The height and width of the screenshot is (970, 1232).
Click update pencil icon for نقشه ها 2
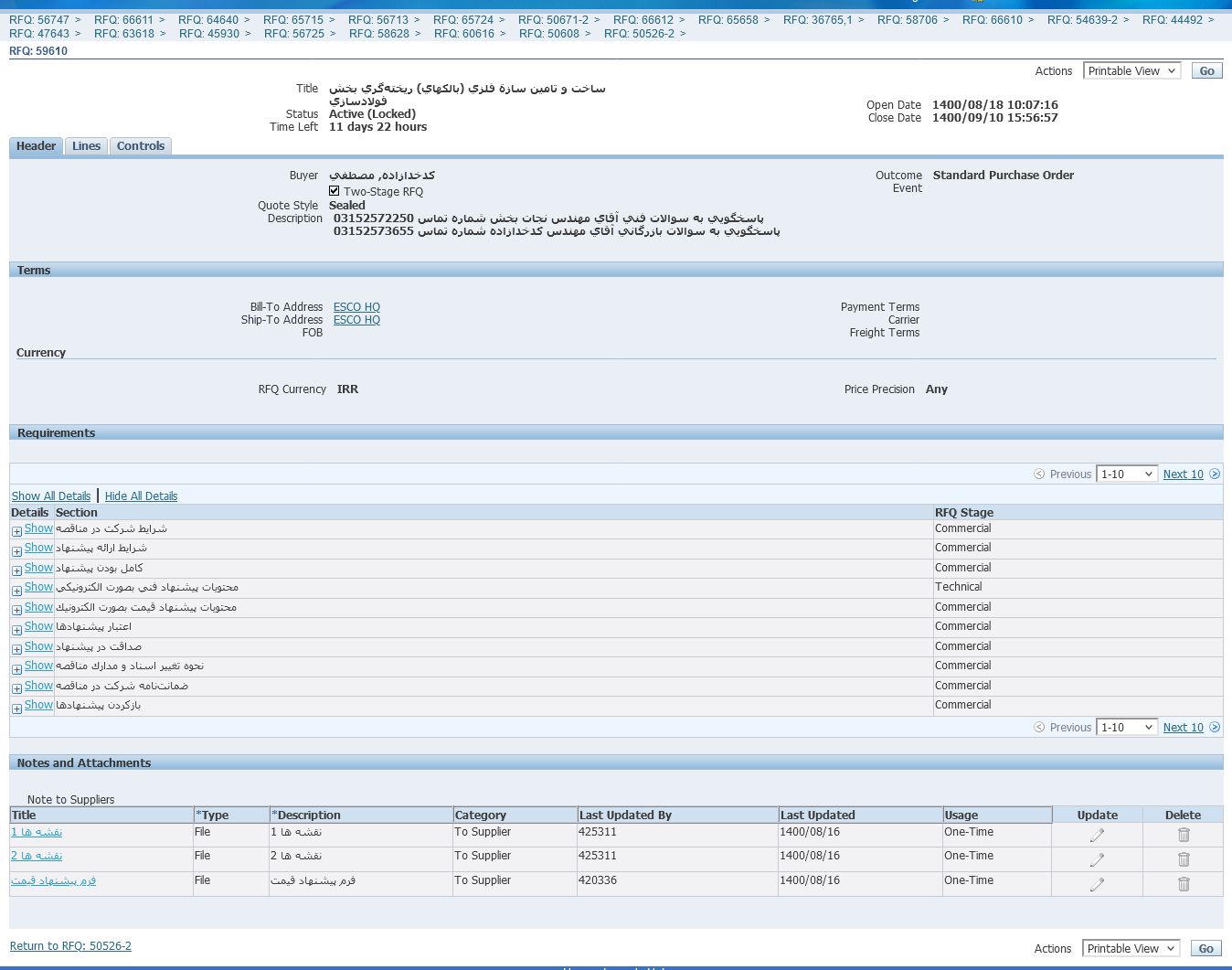click(x=1097, y=859)
